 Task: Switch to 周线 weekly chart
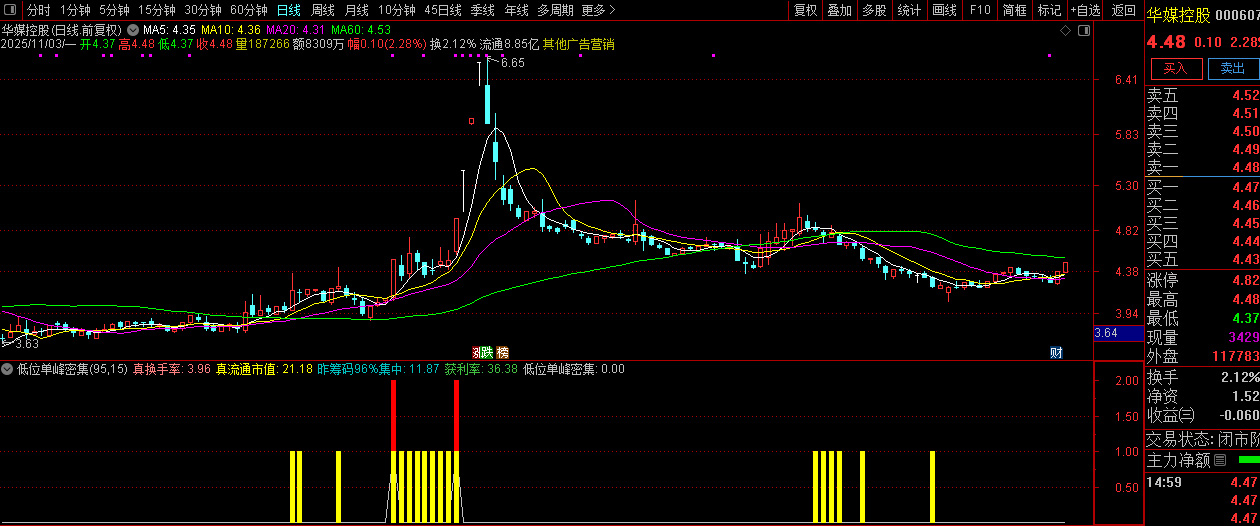pyautogui.click(x=322, y=10)
